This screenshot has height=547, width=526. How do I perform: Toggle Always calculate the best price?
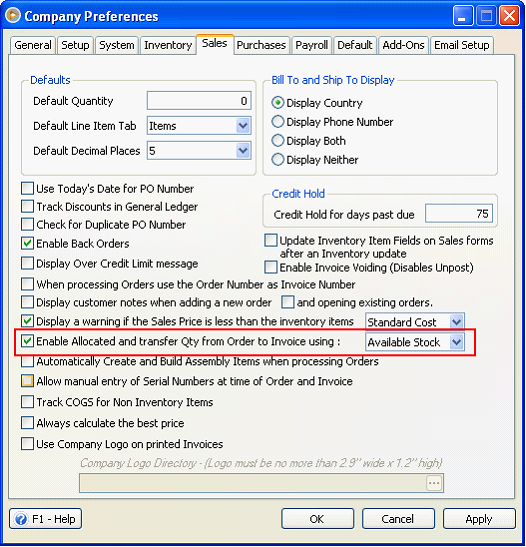pos(28,423)
